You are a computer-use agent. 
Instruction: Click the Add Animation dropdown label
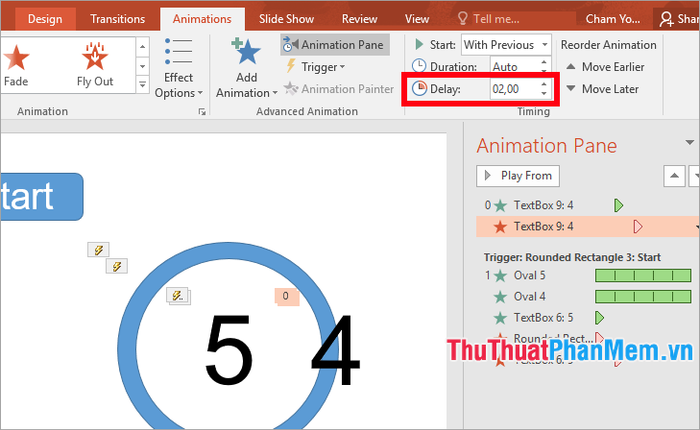(246, 85)
